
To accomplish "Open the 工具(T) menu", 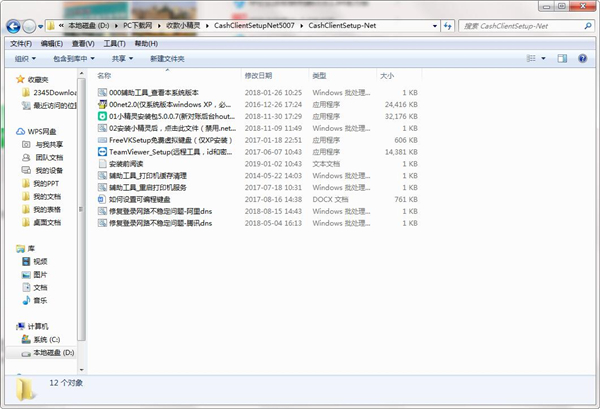I will 114,44.
